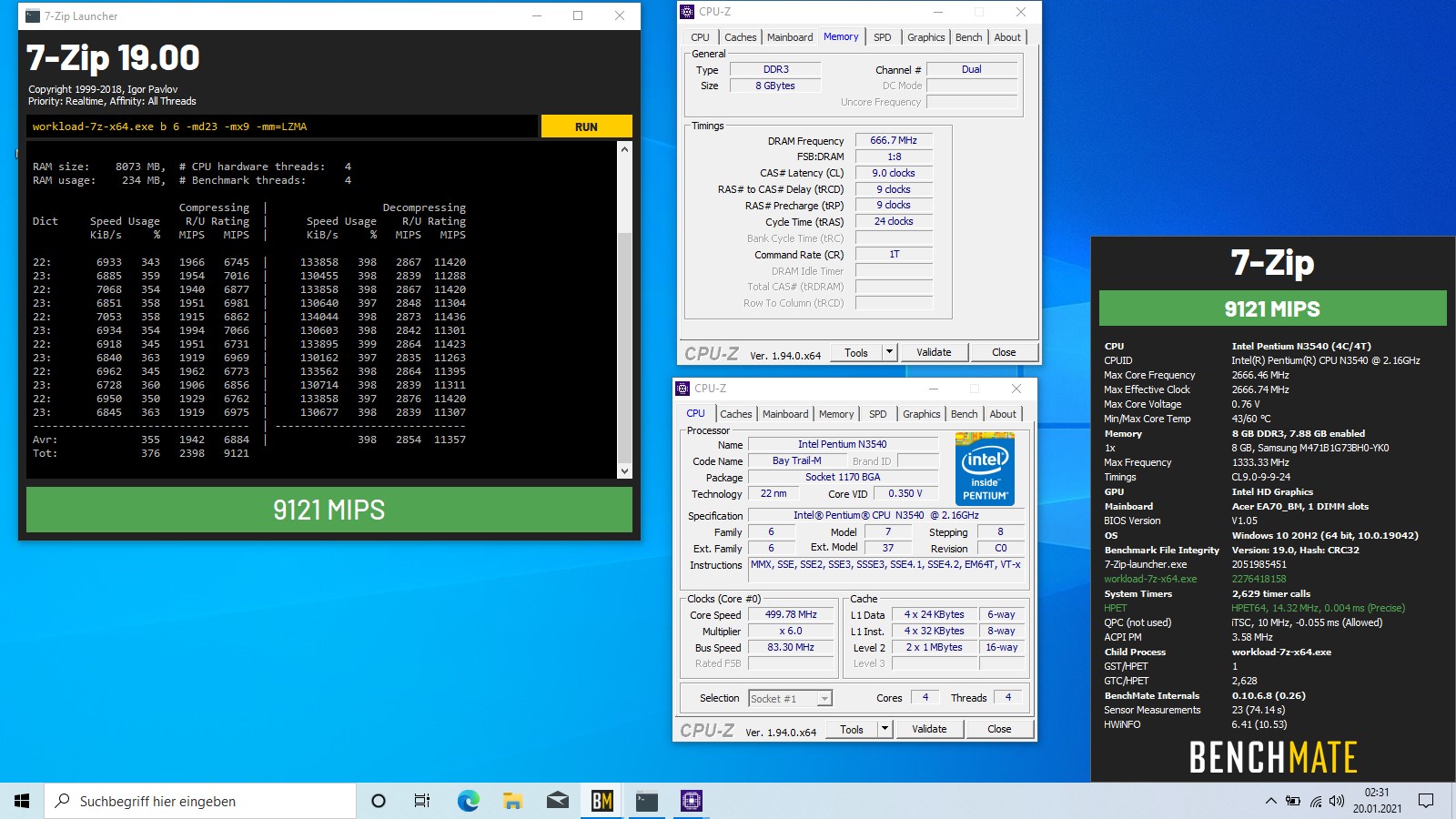The height and width of the screenshot is (819, 1456).
Task: Click the CPU-Z icon in lower window title bar
Action: [682, 389]
